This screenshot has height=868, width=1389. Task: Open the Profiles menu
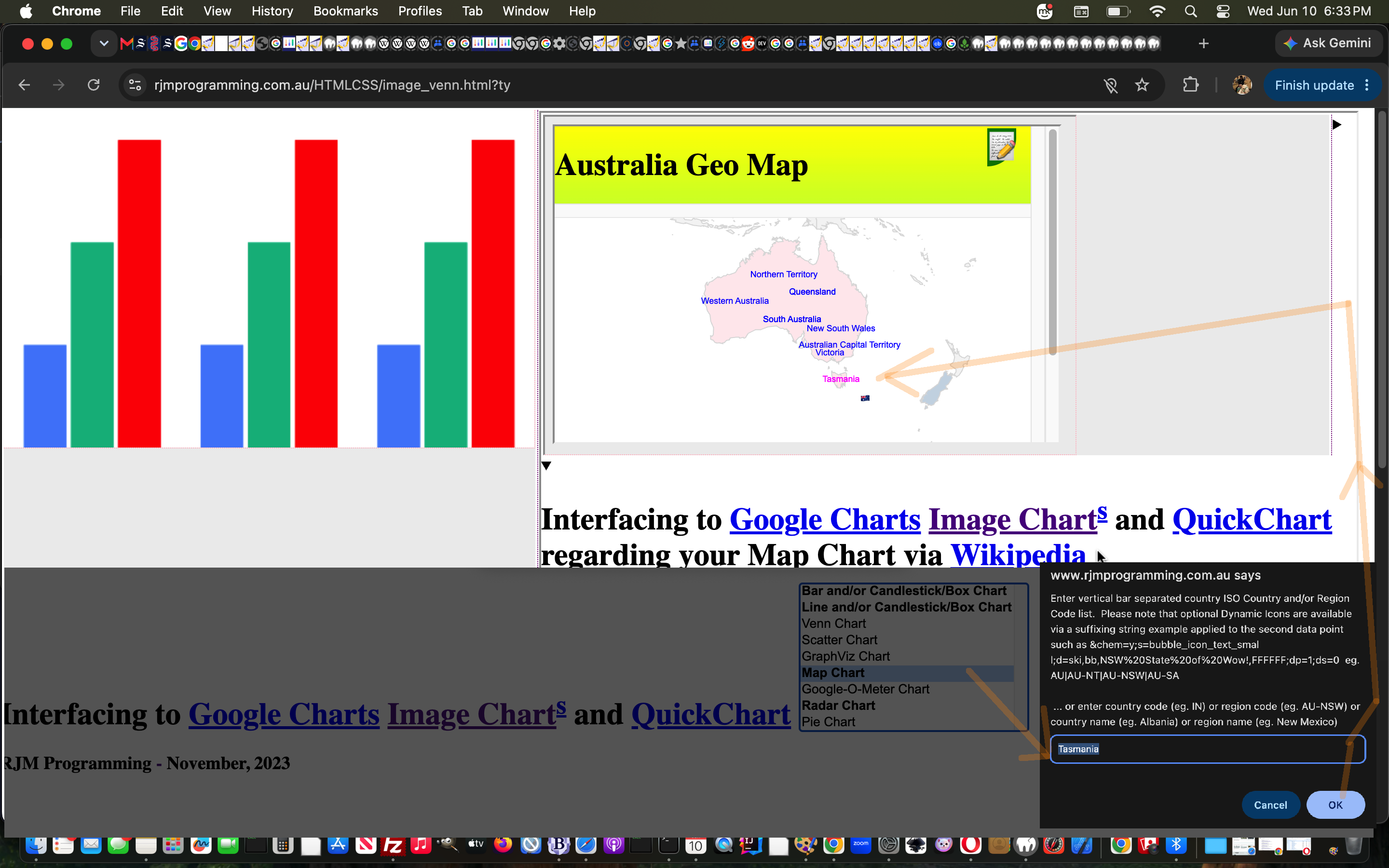(x=420, y=12)
